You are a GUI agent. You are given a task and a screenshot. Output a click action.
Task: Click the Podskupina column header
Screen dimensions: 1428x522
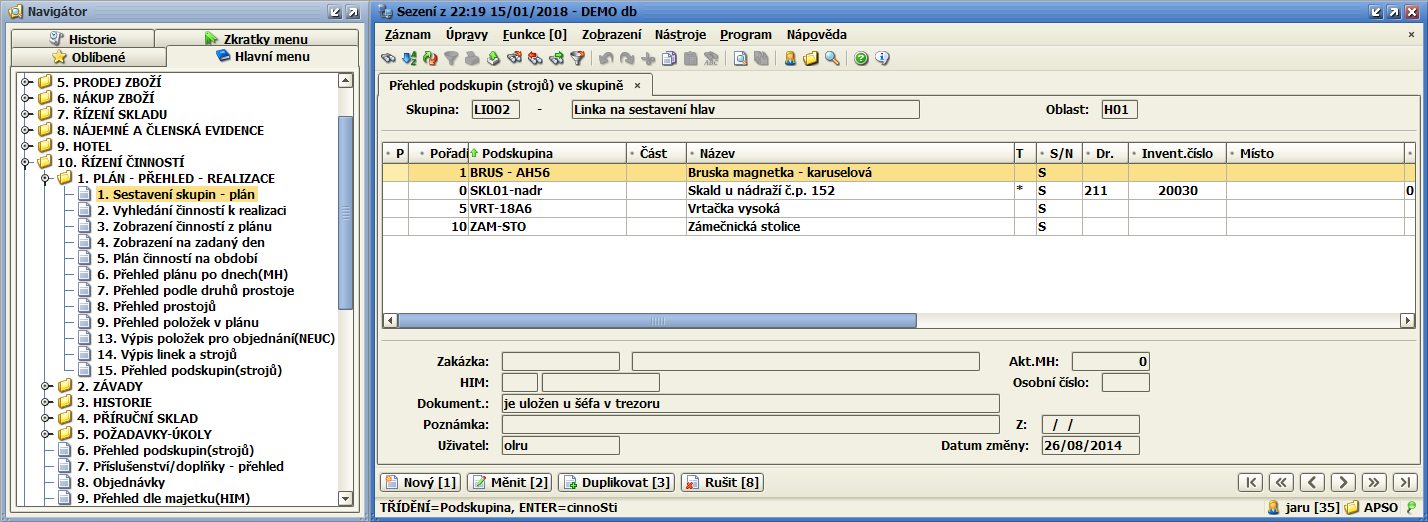(x=547, y=153)
